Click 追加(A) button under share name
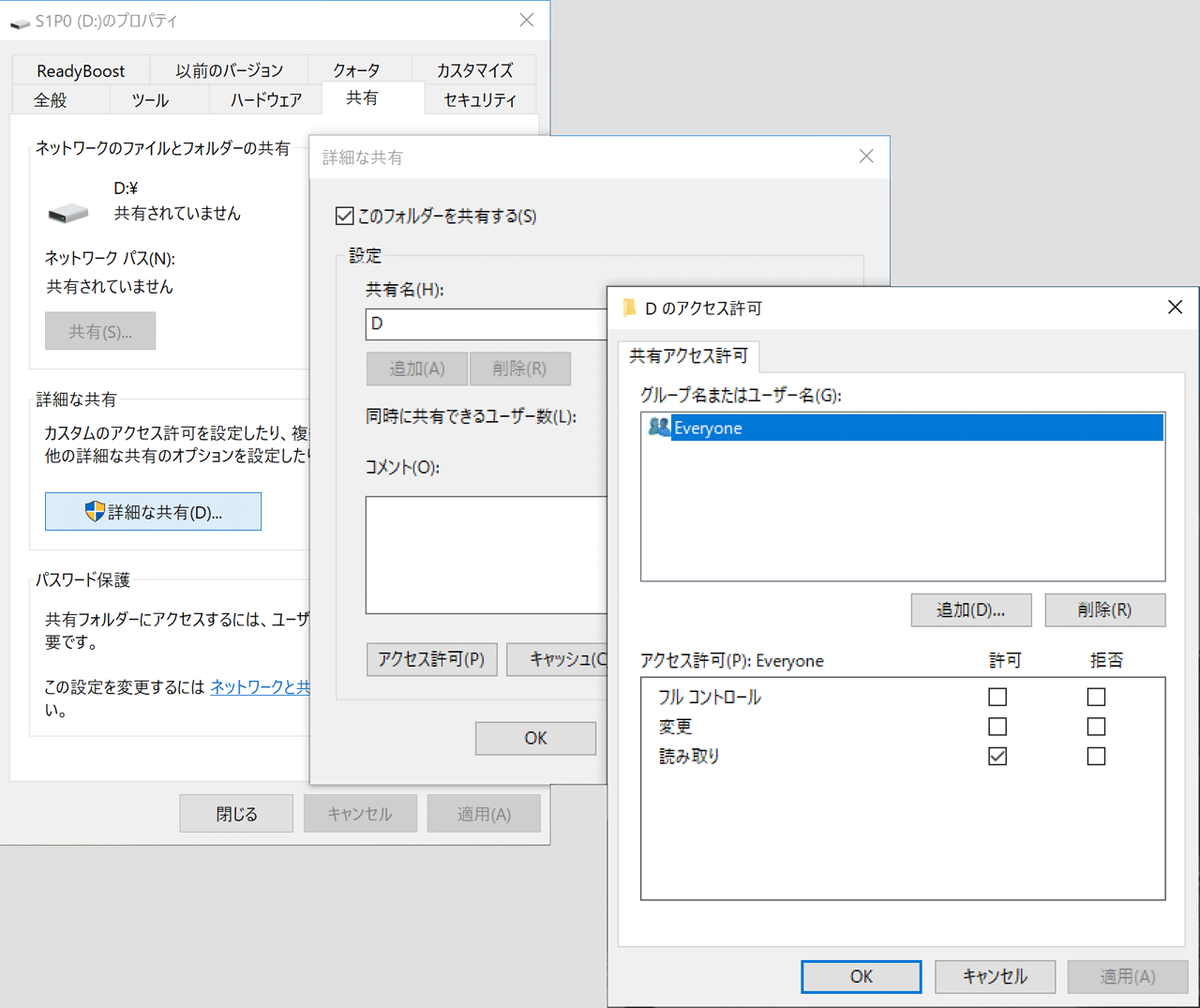This screenshot has width=1200, height=1008. point(417,369)
